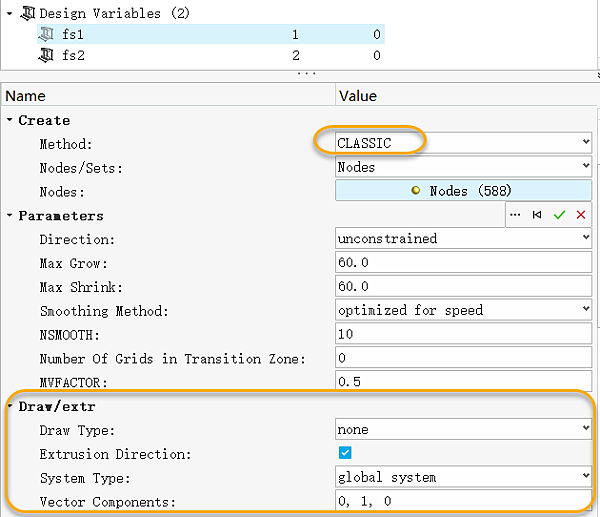
Task: Click the Design Variables (2) label
Action: (x=114, y=13)
